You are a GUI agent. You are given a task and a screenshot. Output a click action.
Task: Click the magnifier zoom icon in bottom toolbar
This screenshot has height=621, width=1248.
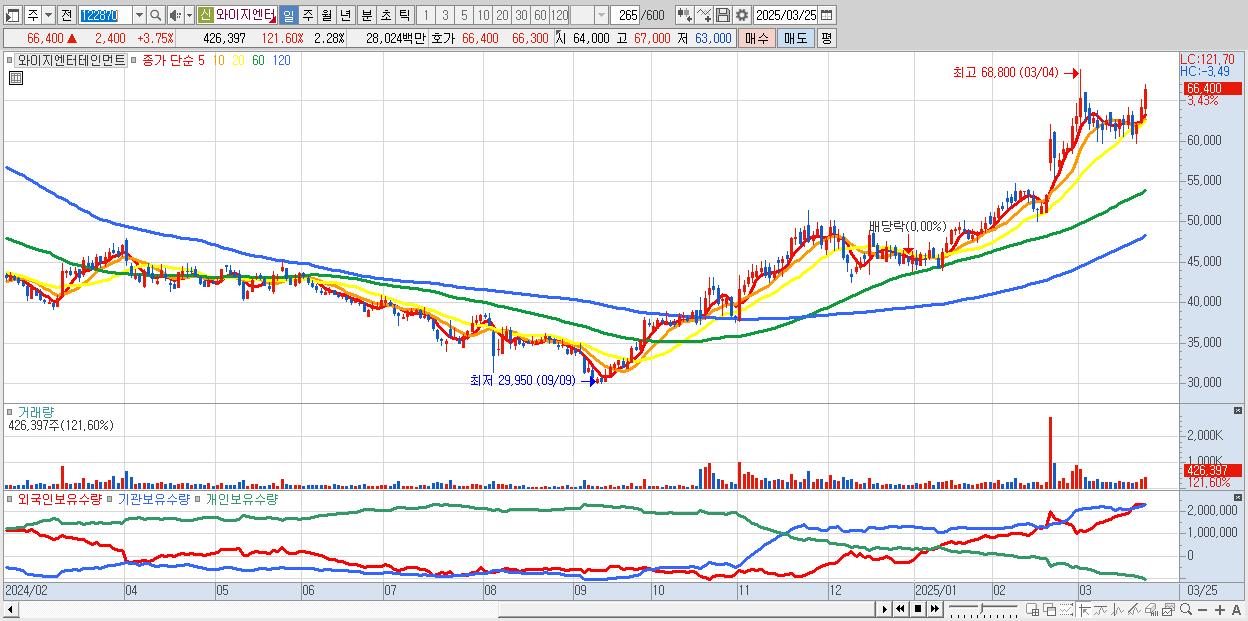tap(1185, 610)
